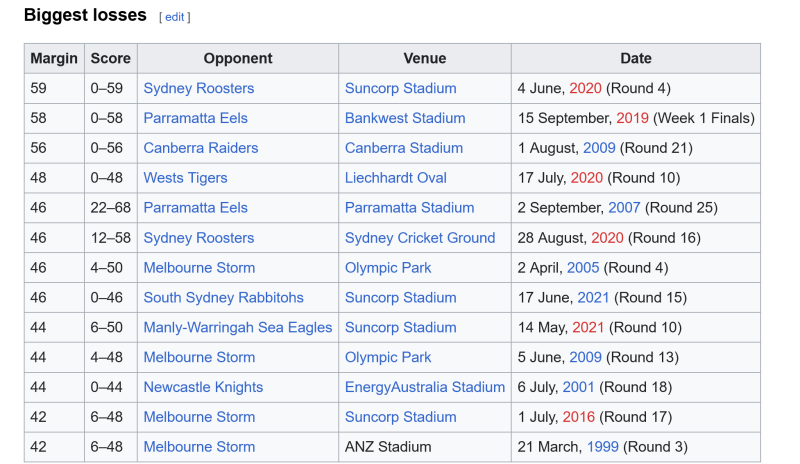Click the 2007 year link
Image resolution: width=800 pixels, height=464 pixels.
(x=624, y=208)
